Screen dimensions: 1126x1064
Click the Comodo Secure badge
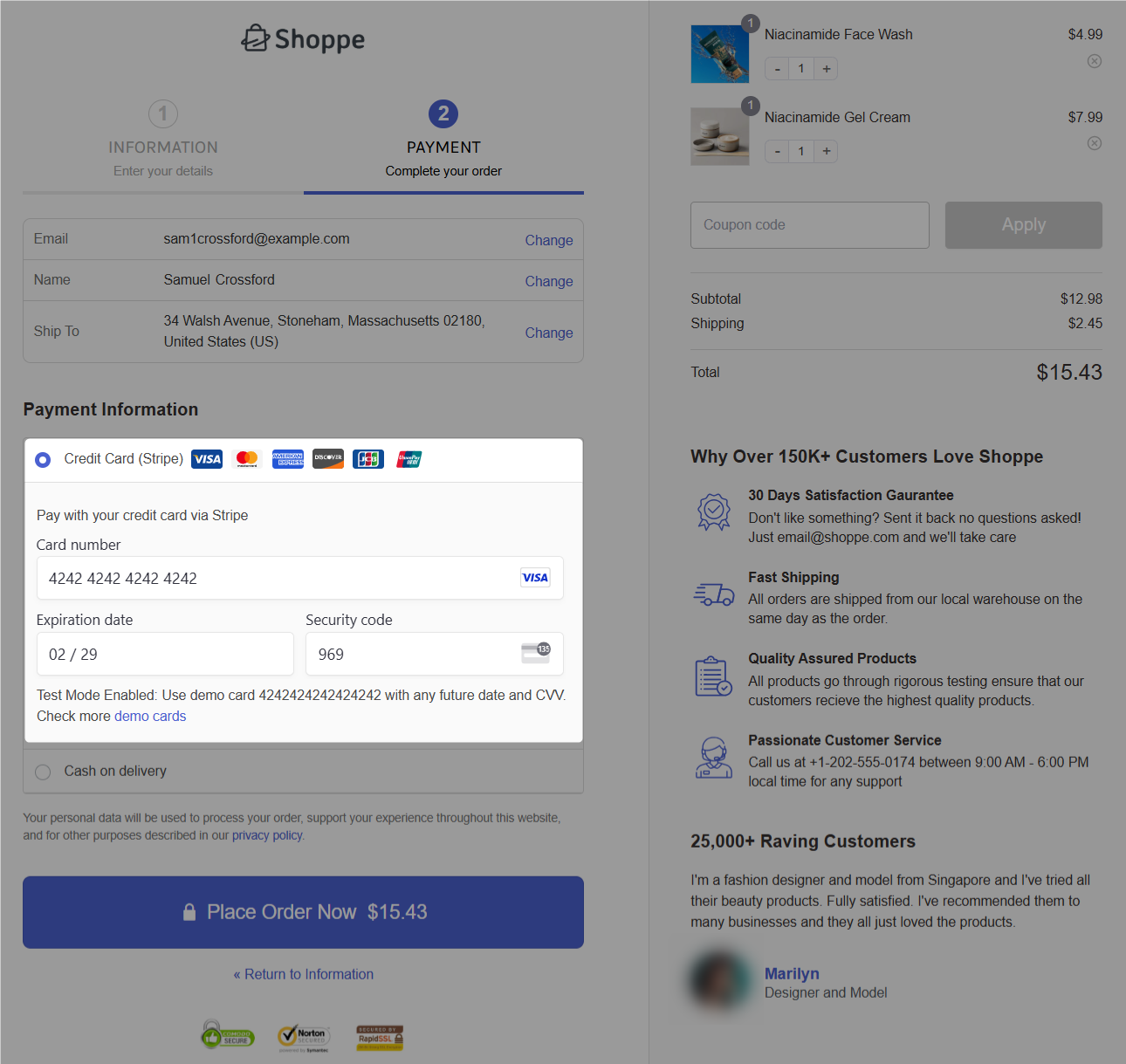(227, 1036)
